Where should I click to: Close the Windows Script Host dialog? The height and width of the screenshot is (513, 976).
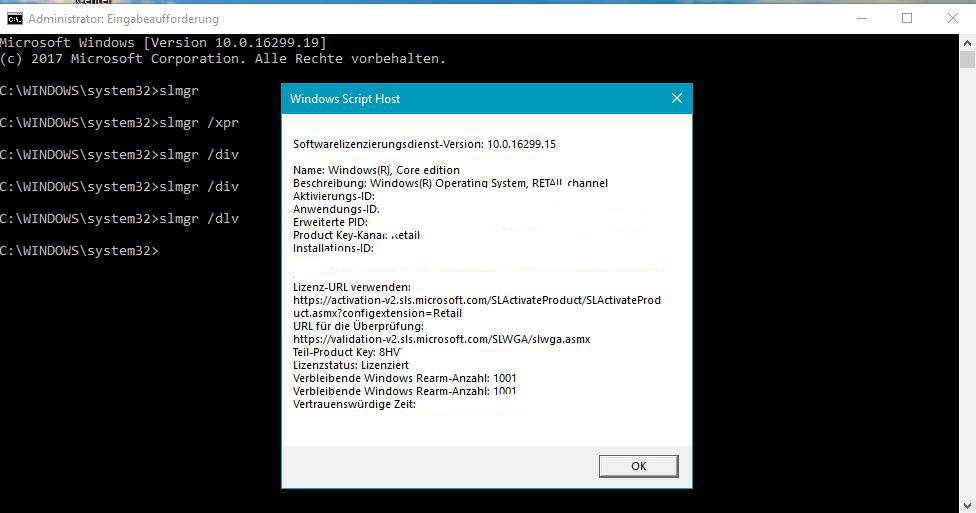point(677,98)
